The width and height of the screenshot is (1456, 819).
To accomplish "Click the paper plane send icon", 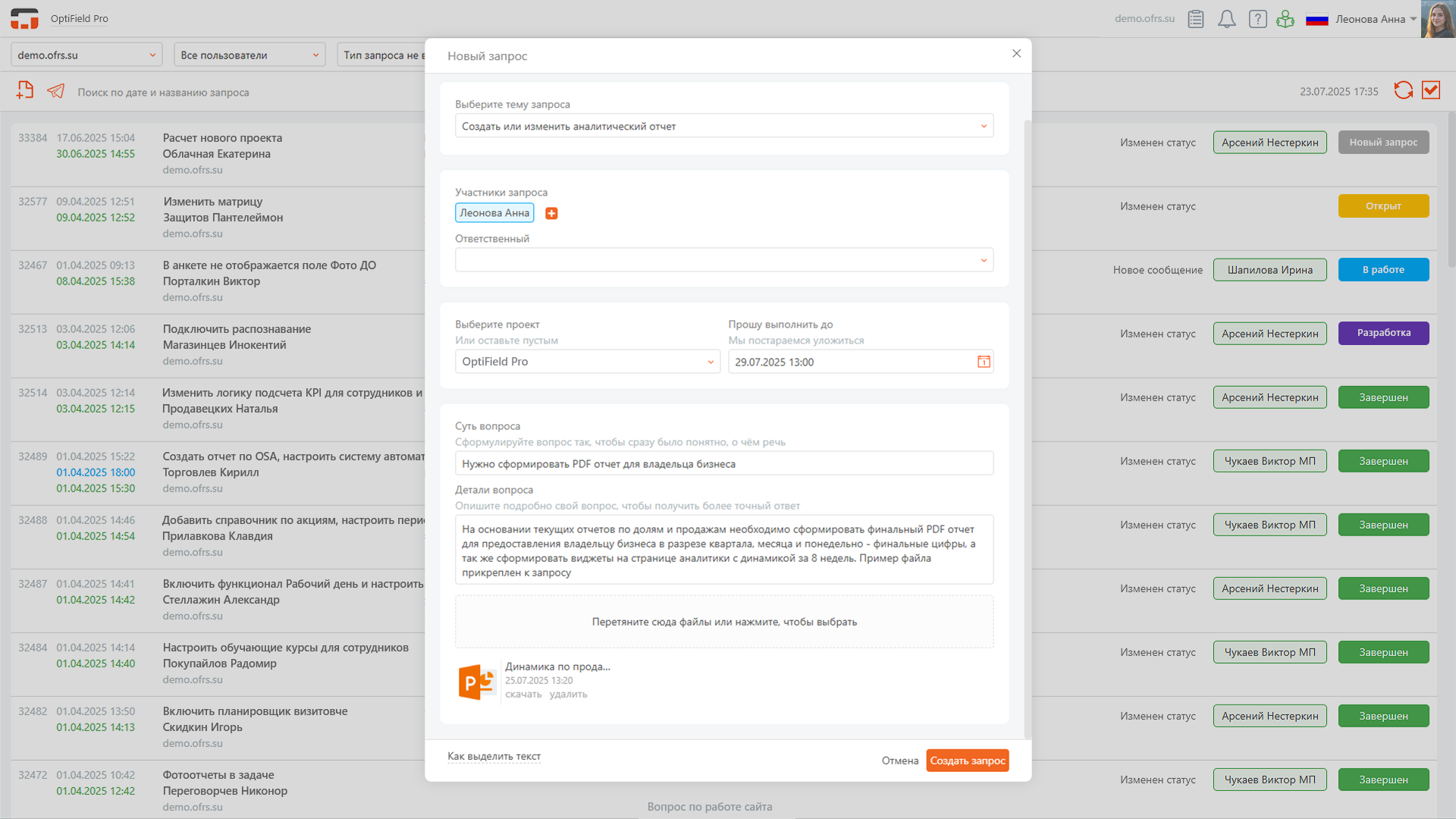I will pos(55,91).
